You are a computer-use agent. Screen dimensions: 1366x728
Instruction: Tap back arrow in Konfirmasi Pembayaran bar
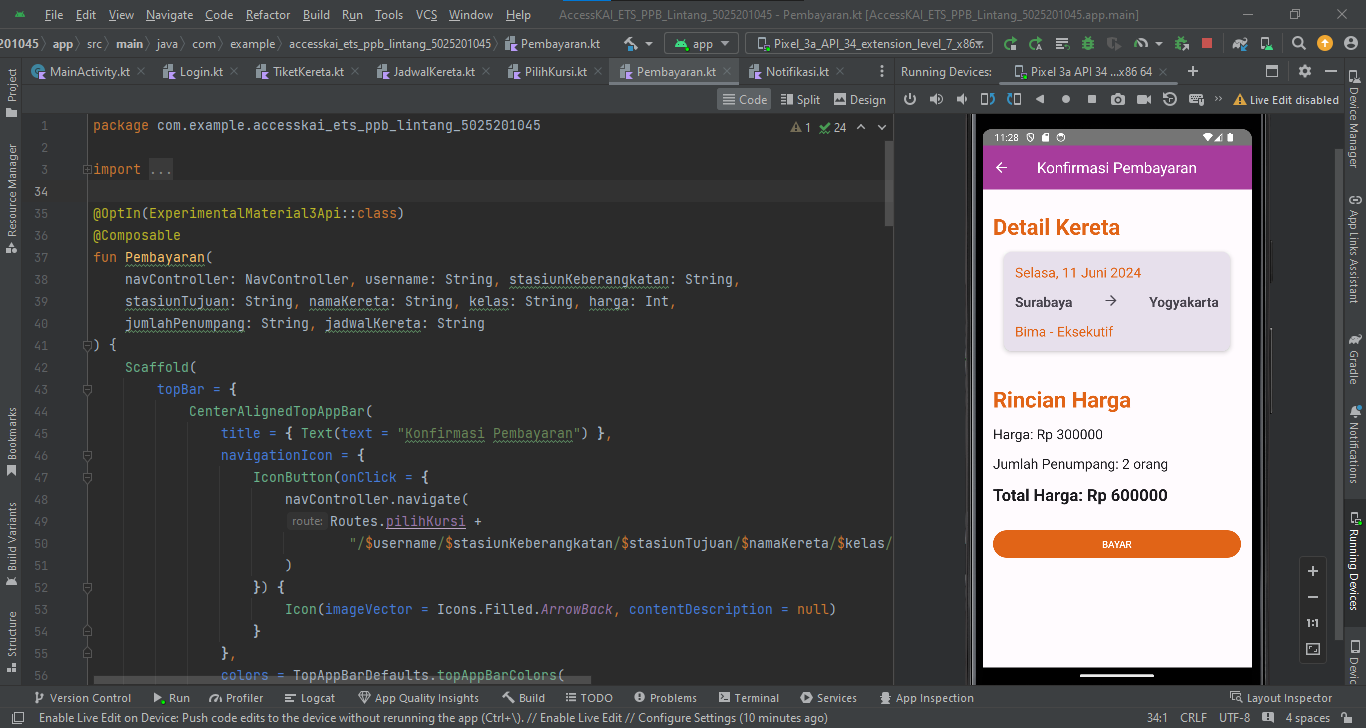1001,168
